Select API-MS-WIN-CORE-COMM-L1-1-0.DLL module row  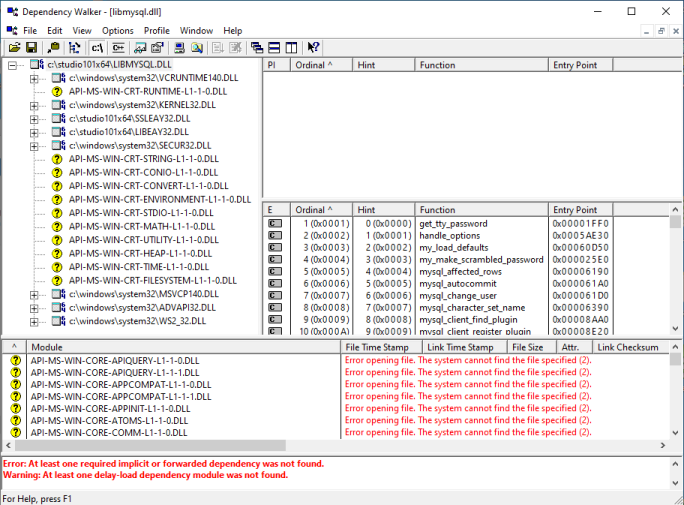point(109,433)
